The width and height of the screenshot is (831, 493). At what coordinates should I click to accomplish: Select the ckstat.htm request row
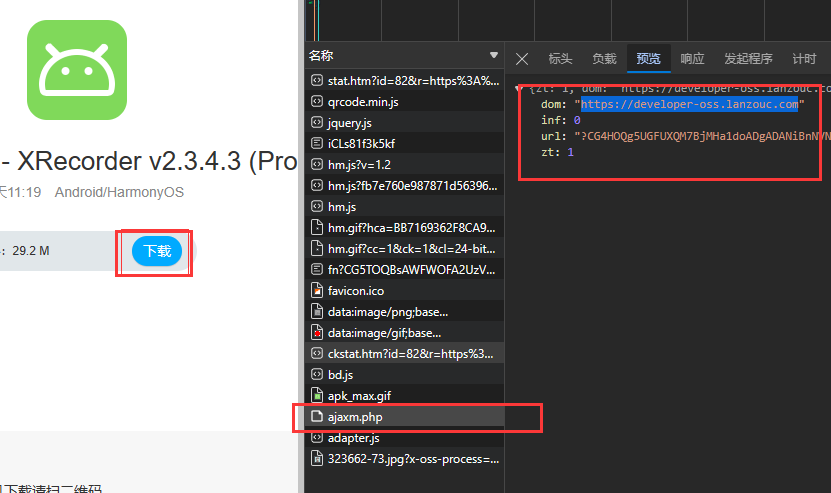coord(405,354)
